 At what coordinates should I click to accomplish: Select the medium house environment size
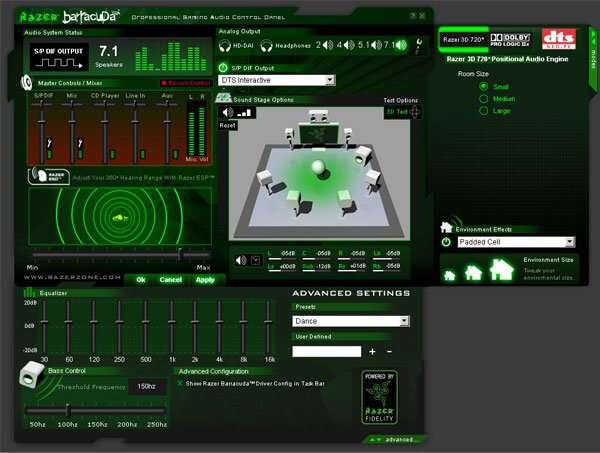473,272
